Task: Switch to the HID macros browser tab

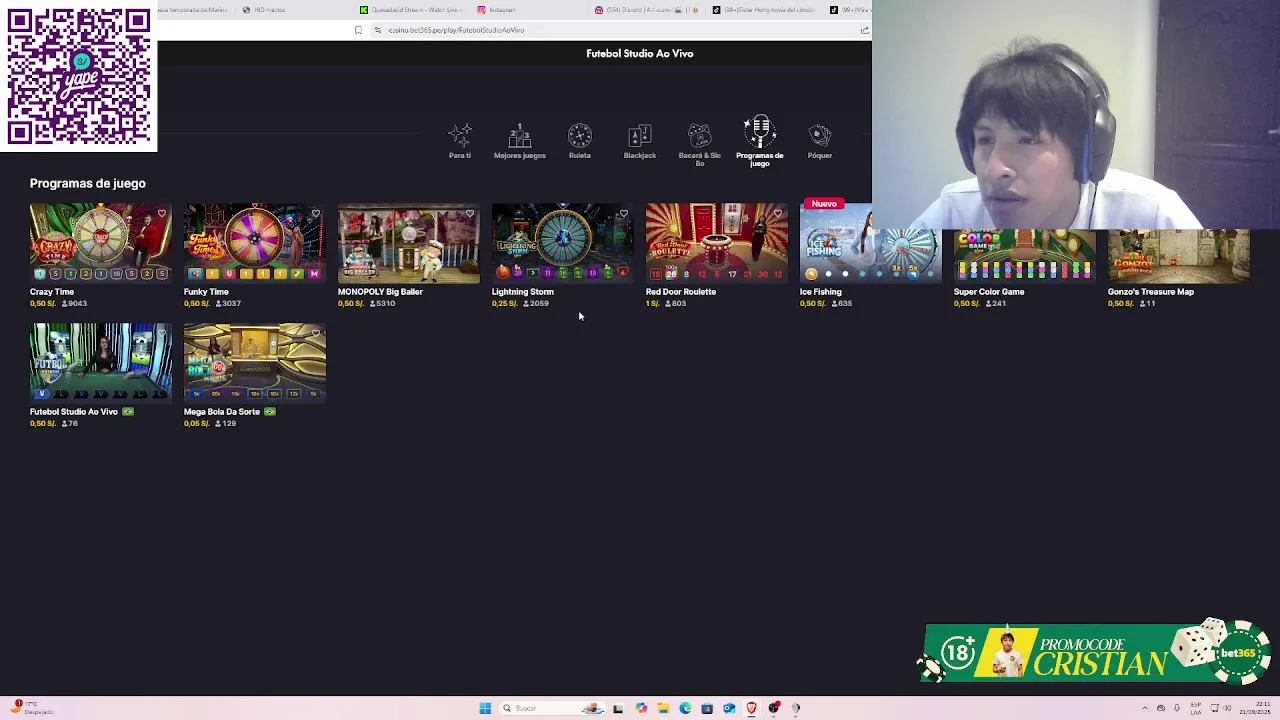Action: (x=265, y=10)
